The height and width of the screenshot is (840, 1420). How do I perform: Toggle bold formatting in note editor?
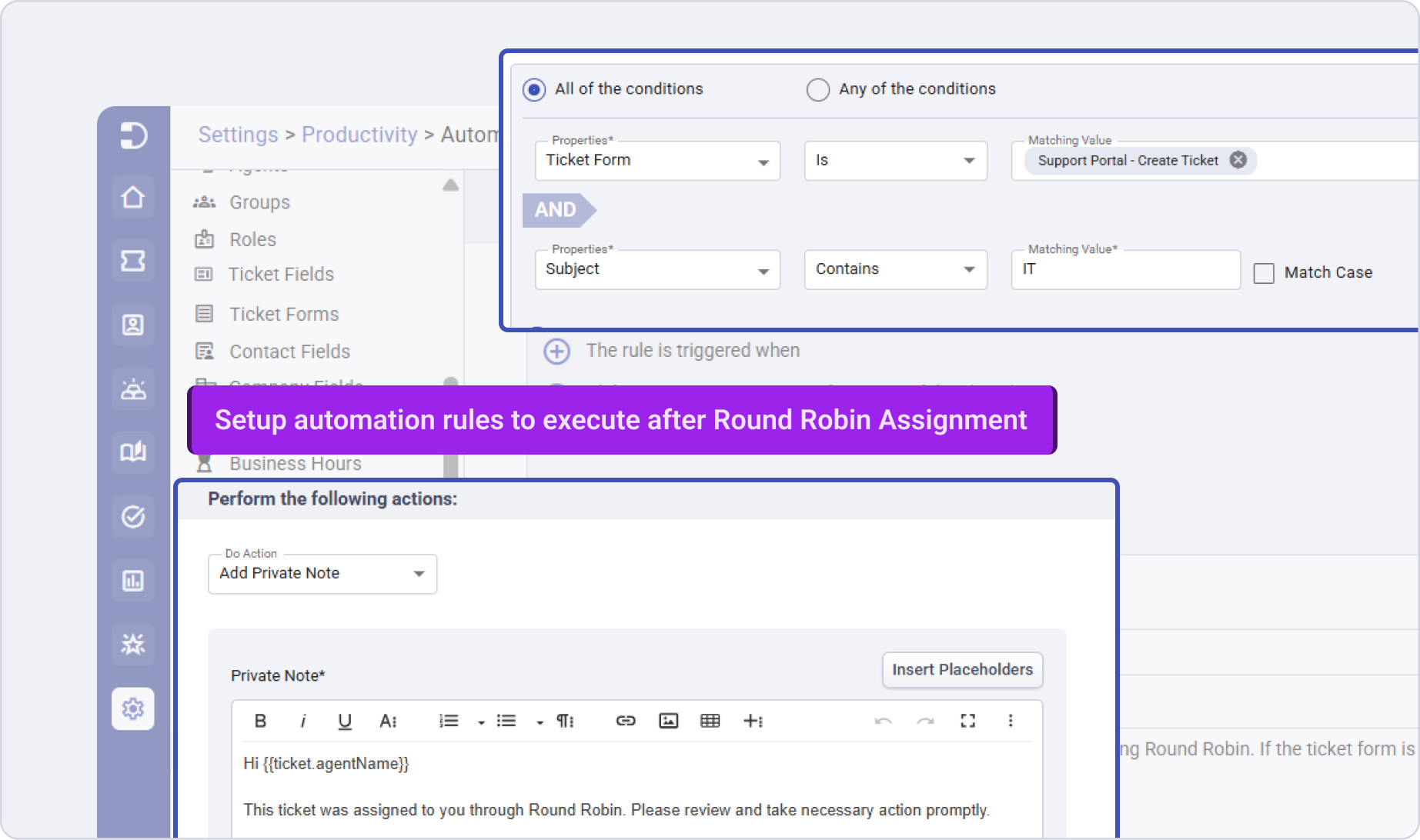pos(260,721)
